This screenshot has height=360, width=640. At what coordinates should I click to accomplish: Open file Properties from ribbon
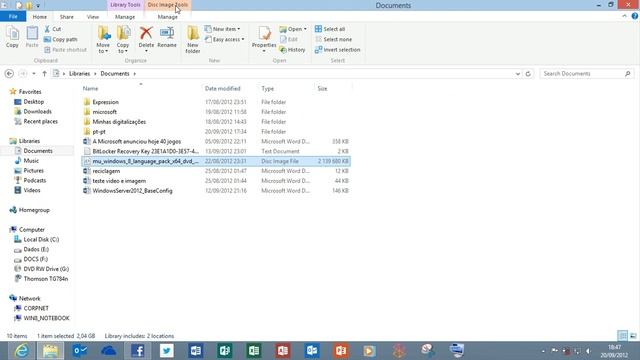pos(264,39)
